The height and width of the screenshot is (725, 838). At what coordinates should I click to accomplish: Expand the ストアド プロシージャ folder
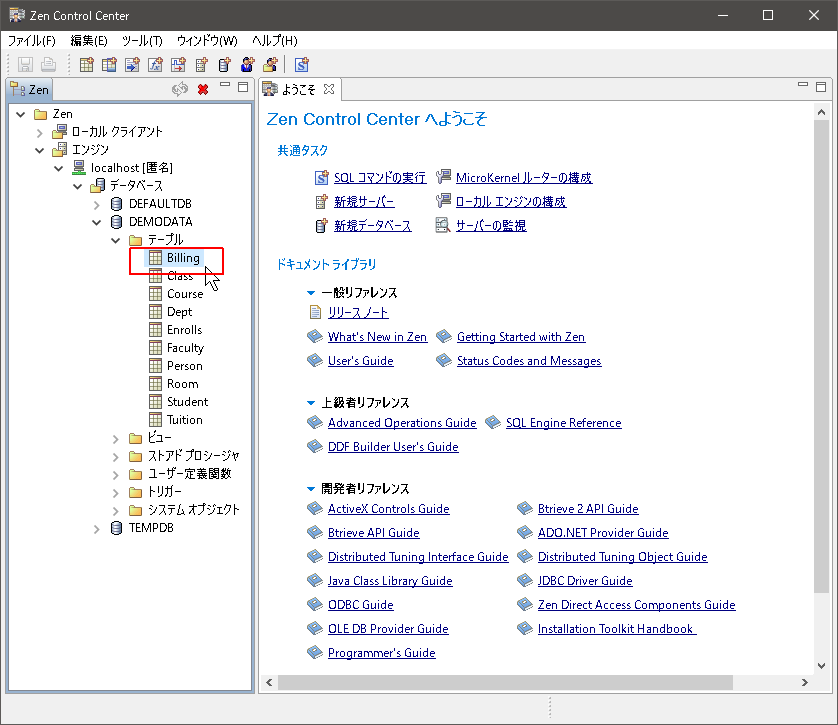(116, 456)
